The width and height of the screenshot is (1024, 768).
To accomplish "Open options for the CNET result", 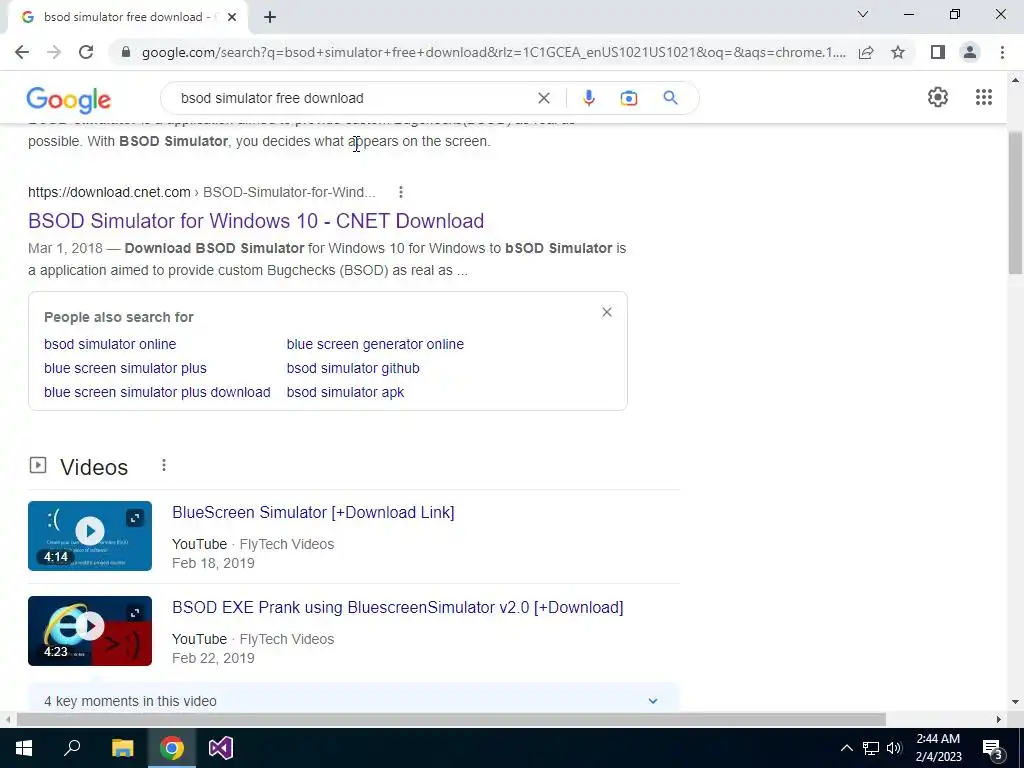I will [x=400, y=192].
